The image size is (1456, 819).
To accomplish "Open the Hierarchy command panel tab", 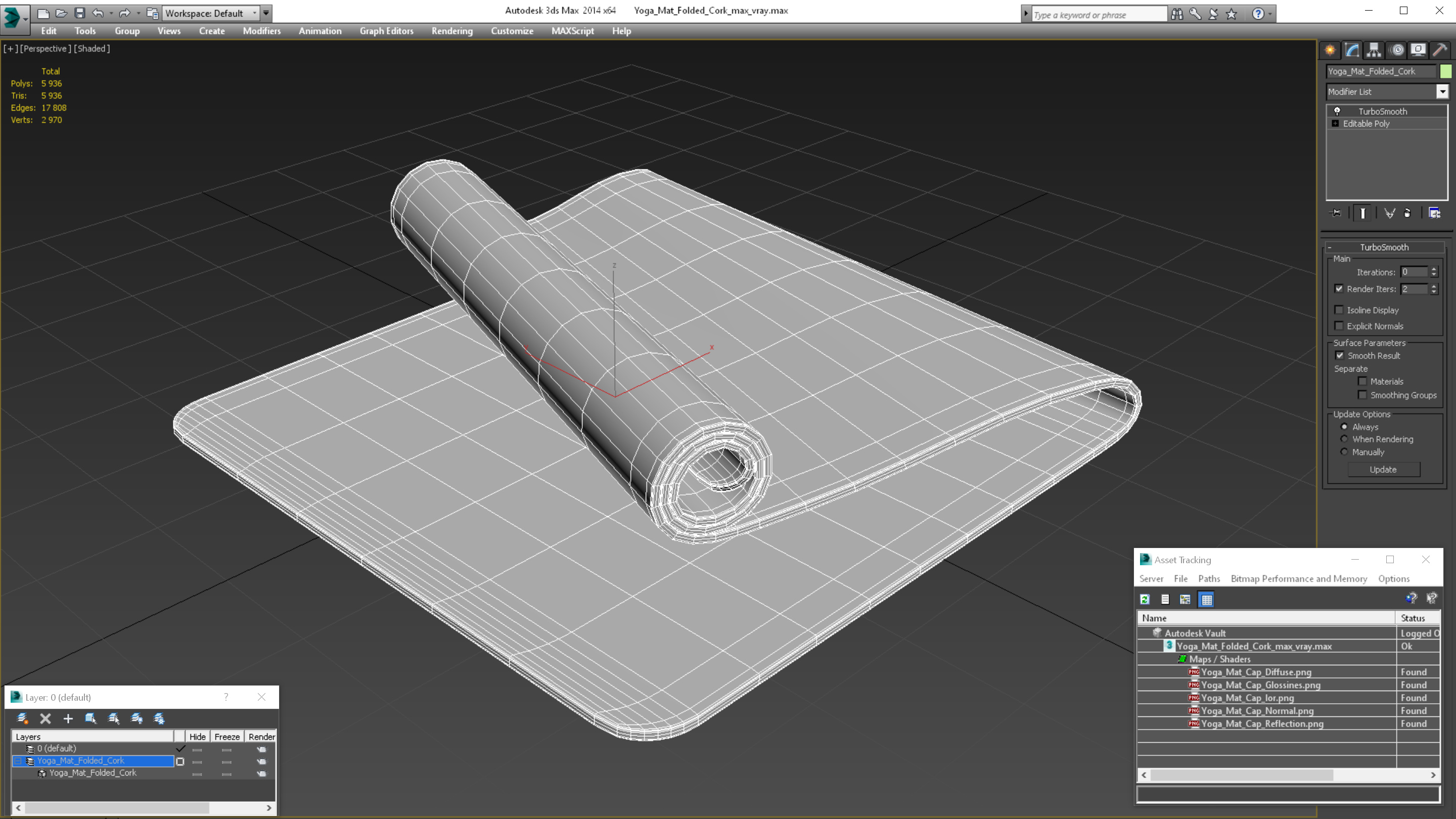I will [1374, 51].
